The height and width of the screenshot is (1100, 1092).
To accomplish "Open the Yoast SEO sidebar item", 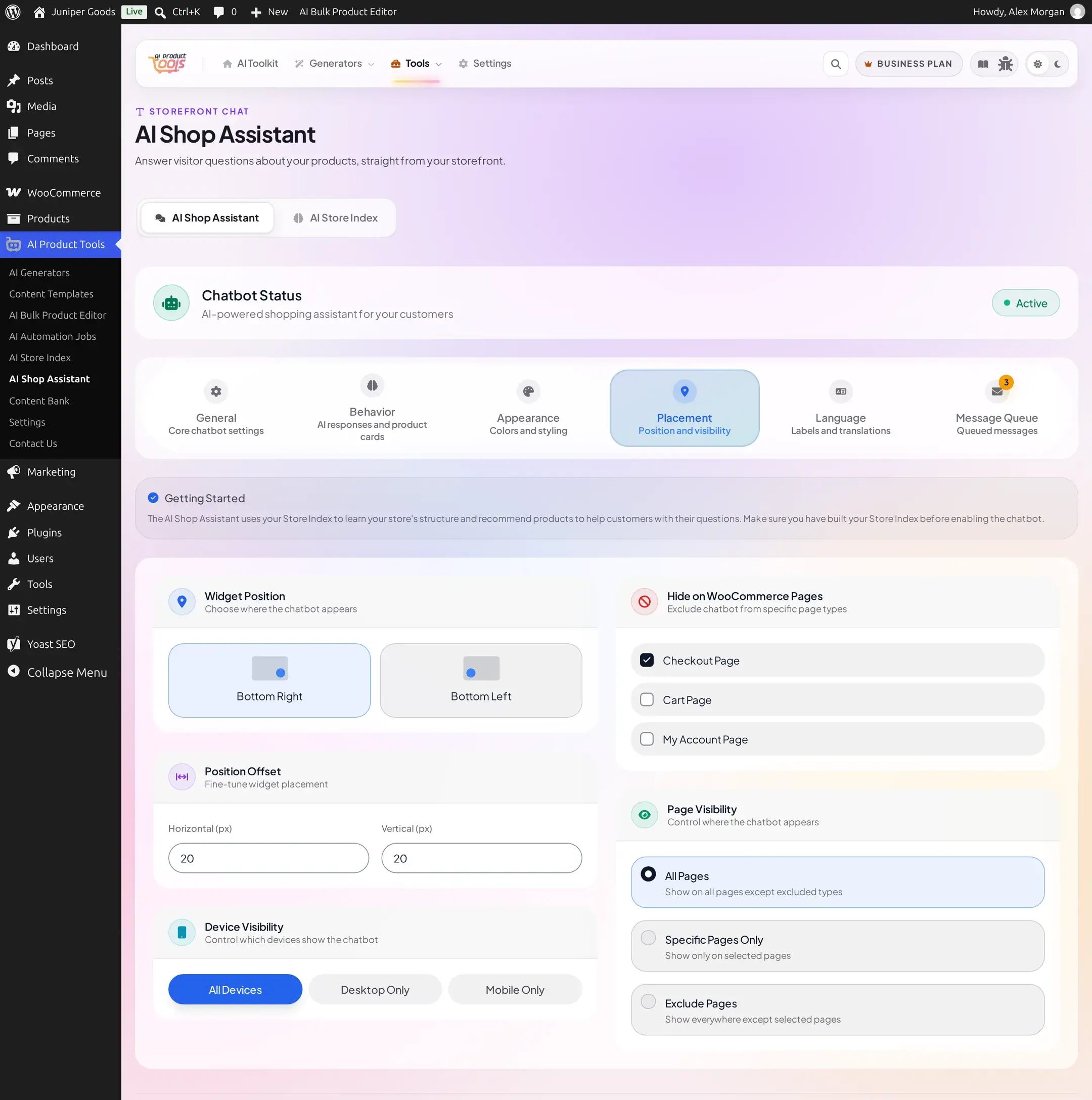I will tap(60, 644).
